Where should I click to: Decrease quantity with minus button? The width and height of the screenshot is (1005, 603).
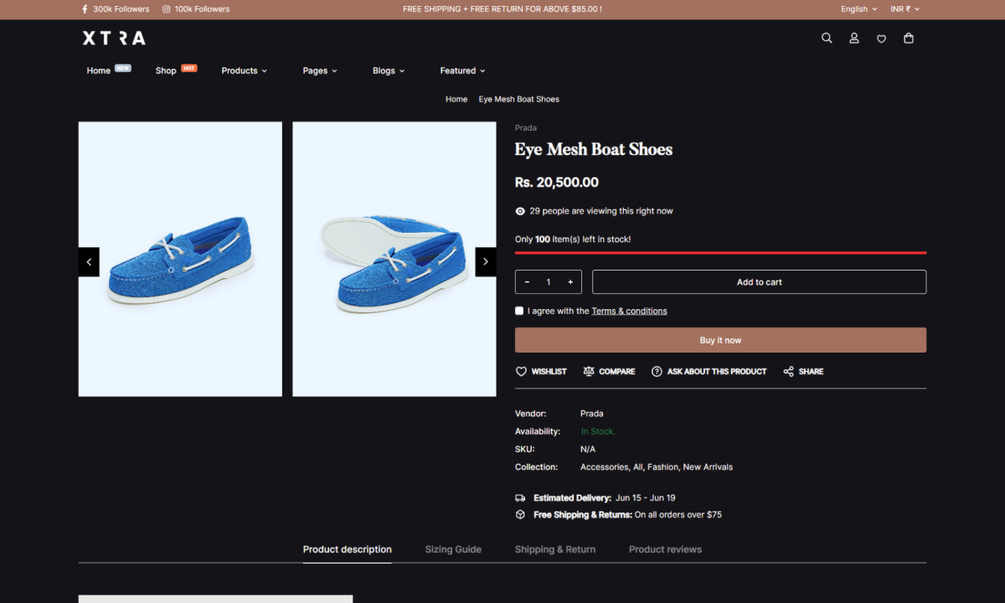click(527, 282)
